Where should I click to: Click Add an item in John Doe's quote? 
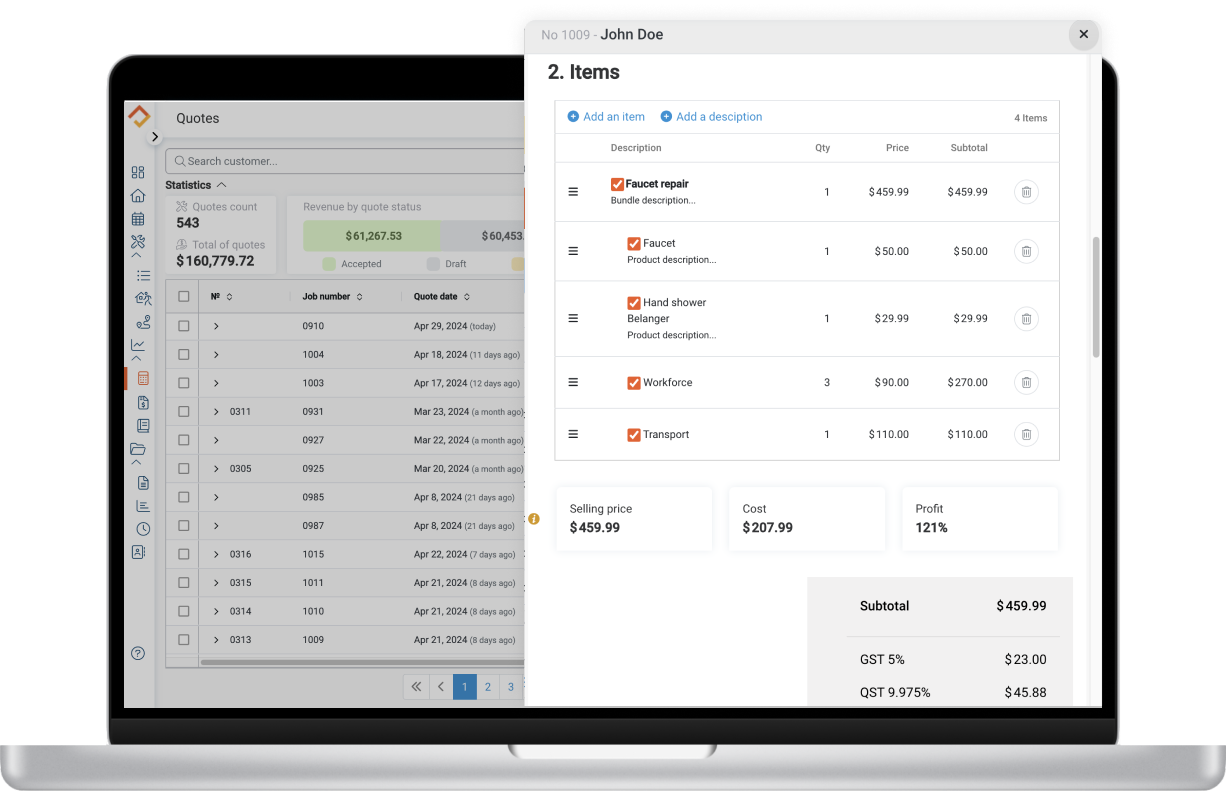click(x=606, y=116)
